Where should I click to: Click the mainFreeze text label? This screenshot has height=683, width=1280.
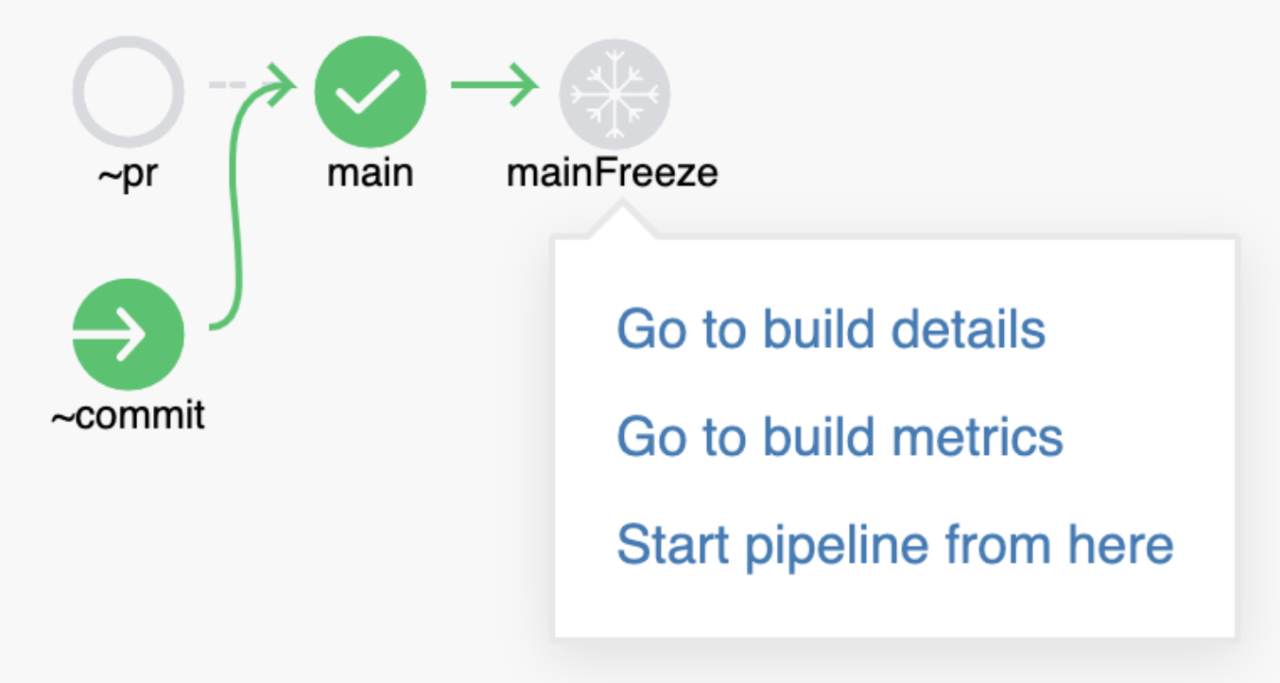[613, 173]
